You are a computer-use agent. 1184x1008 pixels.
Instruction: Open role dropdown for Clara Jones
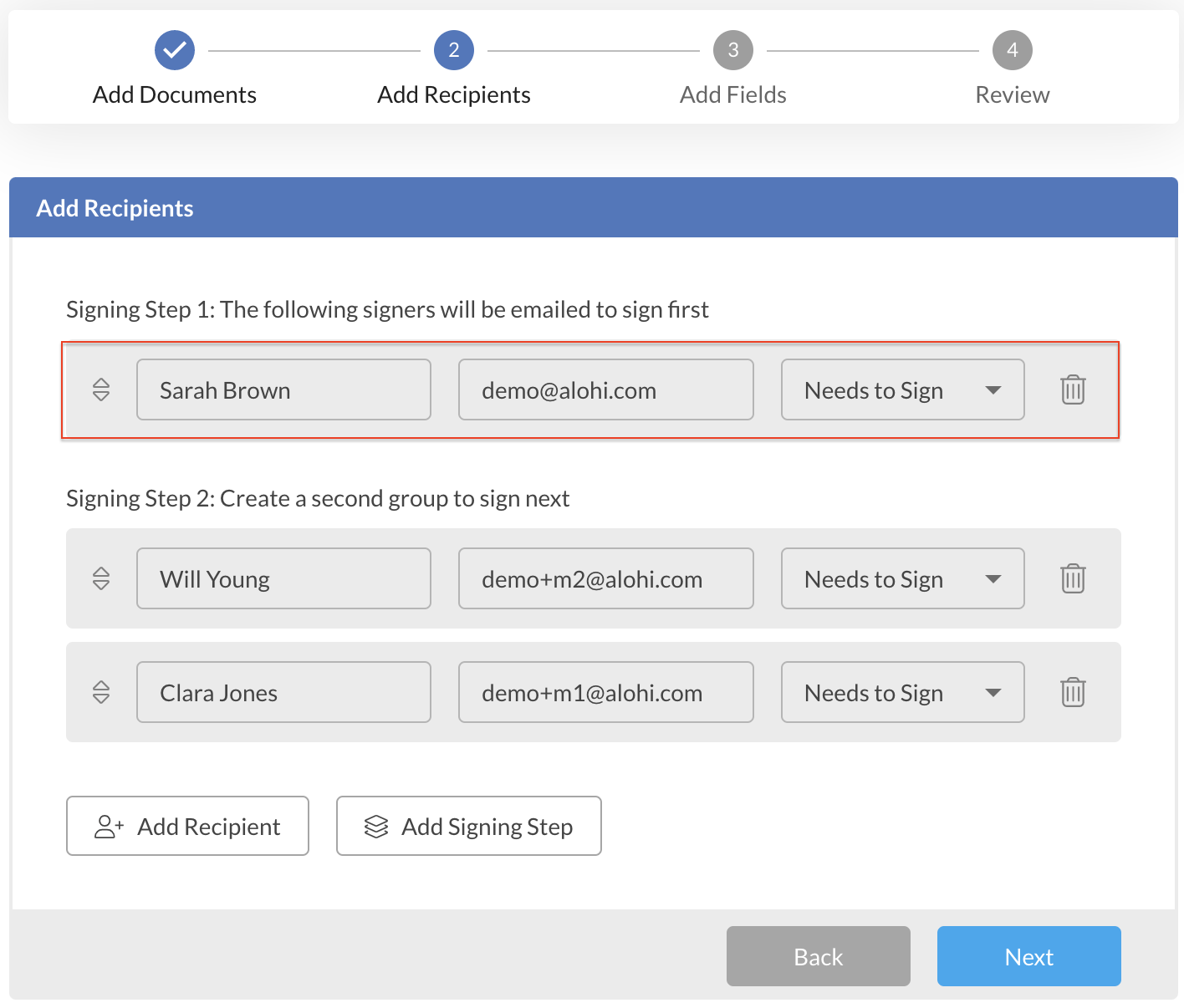pyautogui.click(x=902, y=693)
